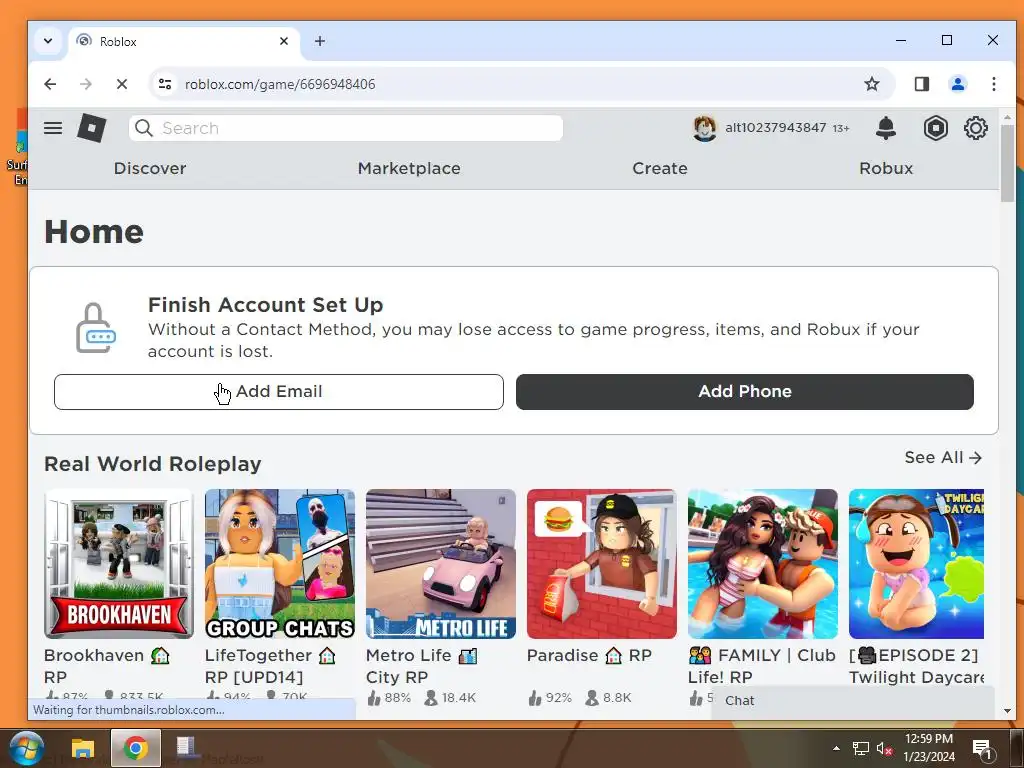Open Brookhaven RP game thumbnail
The image size is (1024, 768).
point(119,564)
